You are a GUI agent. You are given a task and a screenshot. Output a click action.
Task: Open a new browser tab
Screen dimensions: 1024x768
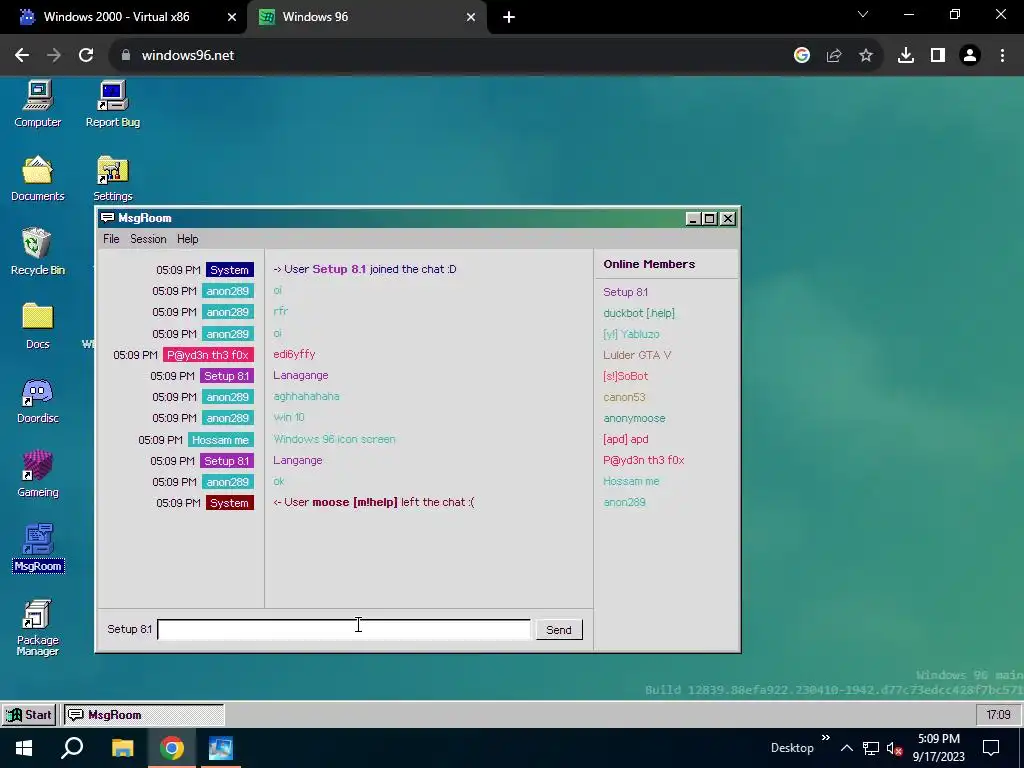509,17
